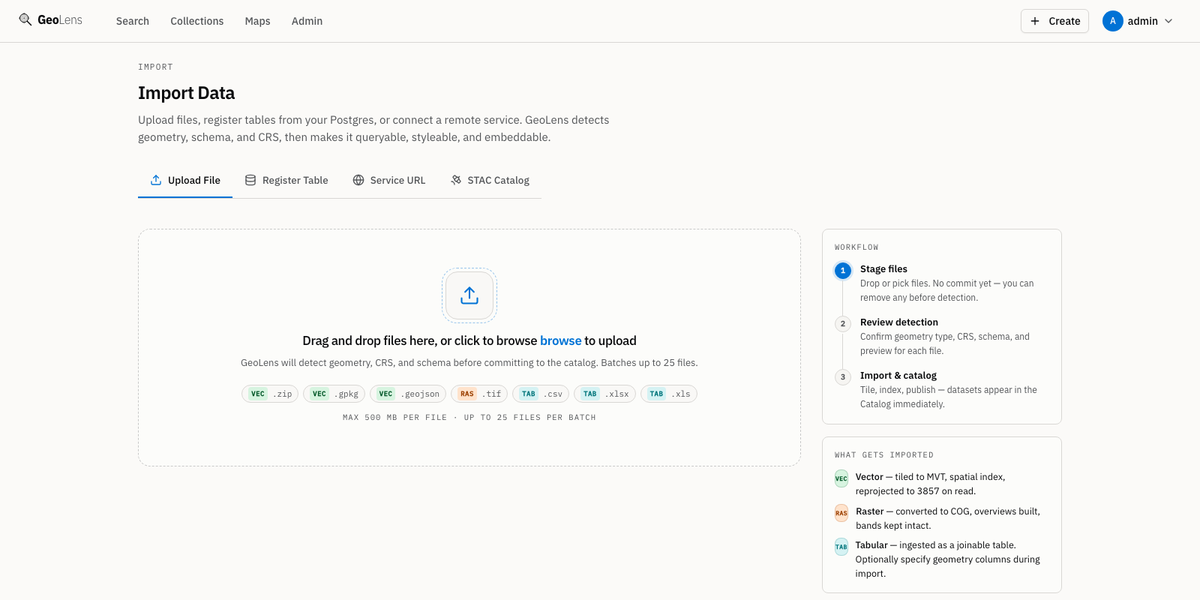Click the STAC Catalog satellite icon

coord(456,180)
